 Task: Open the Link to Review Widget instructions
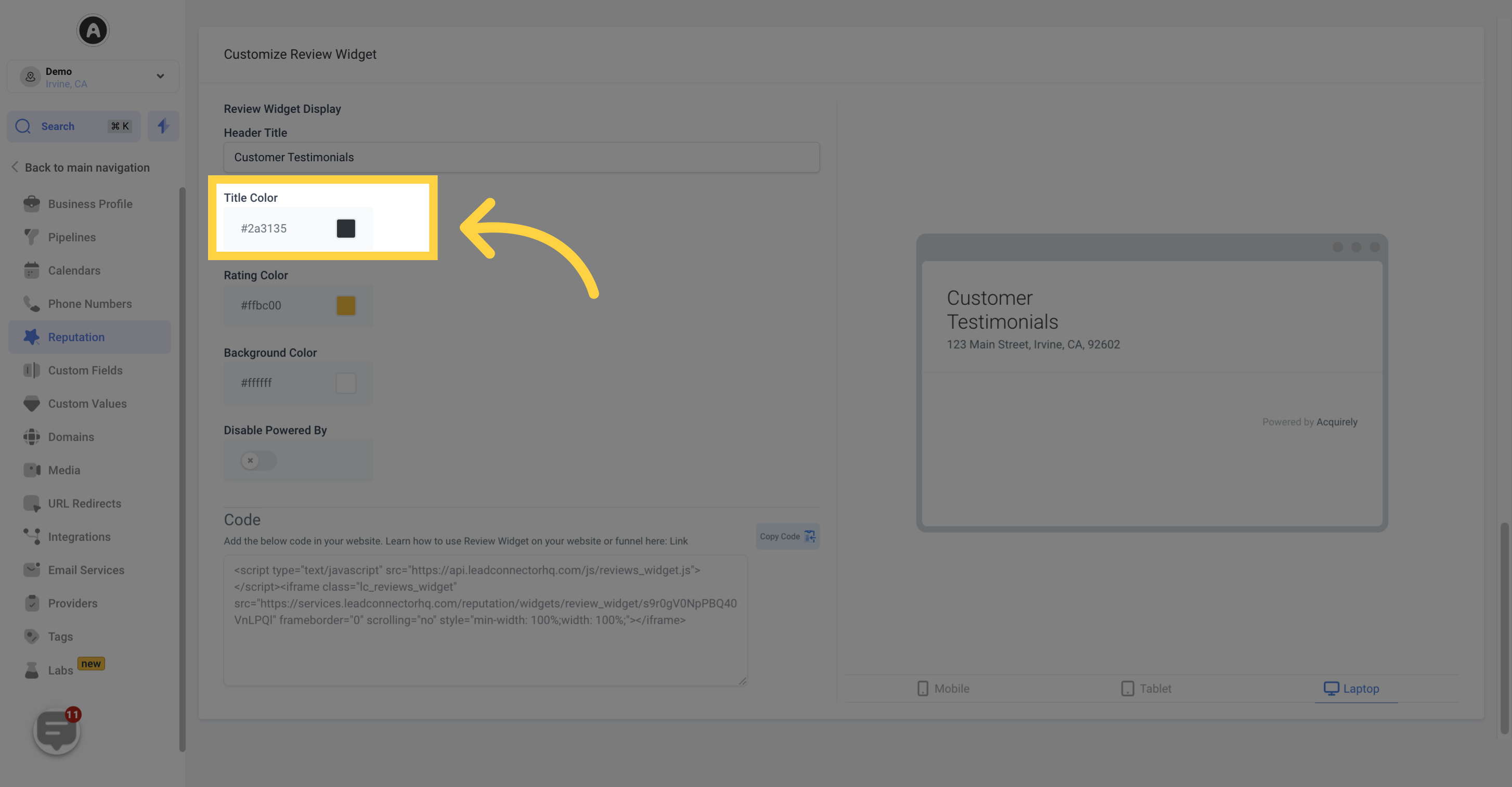point(678,541)
